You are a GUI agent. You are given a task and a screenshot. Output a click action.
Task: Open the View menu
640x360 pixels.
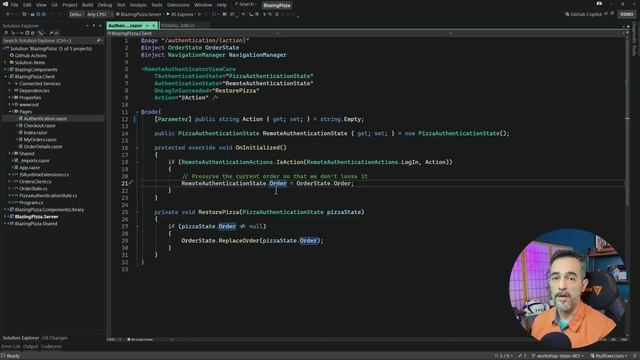tap(41, 5)
